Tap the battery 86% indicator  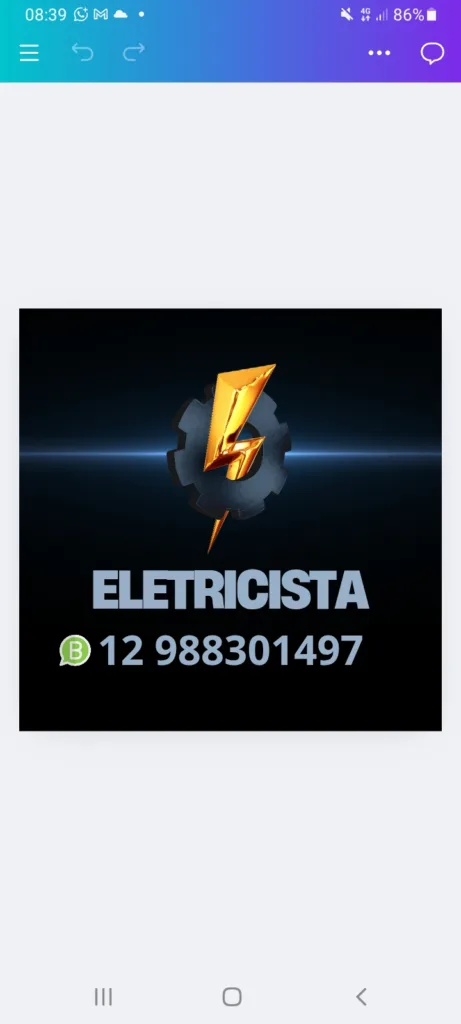pyautogui.click(x=415, y=14)
